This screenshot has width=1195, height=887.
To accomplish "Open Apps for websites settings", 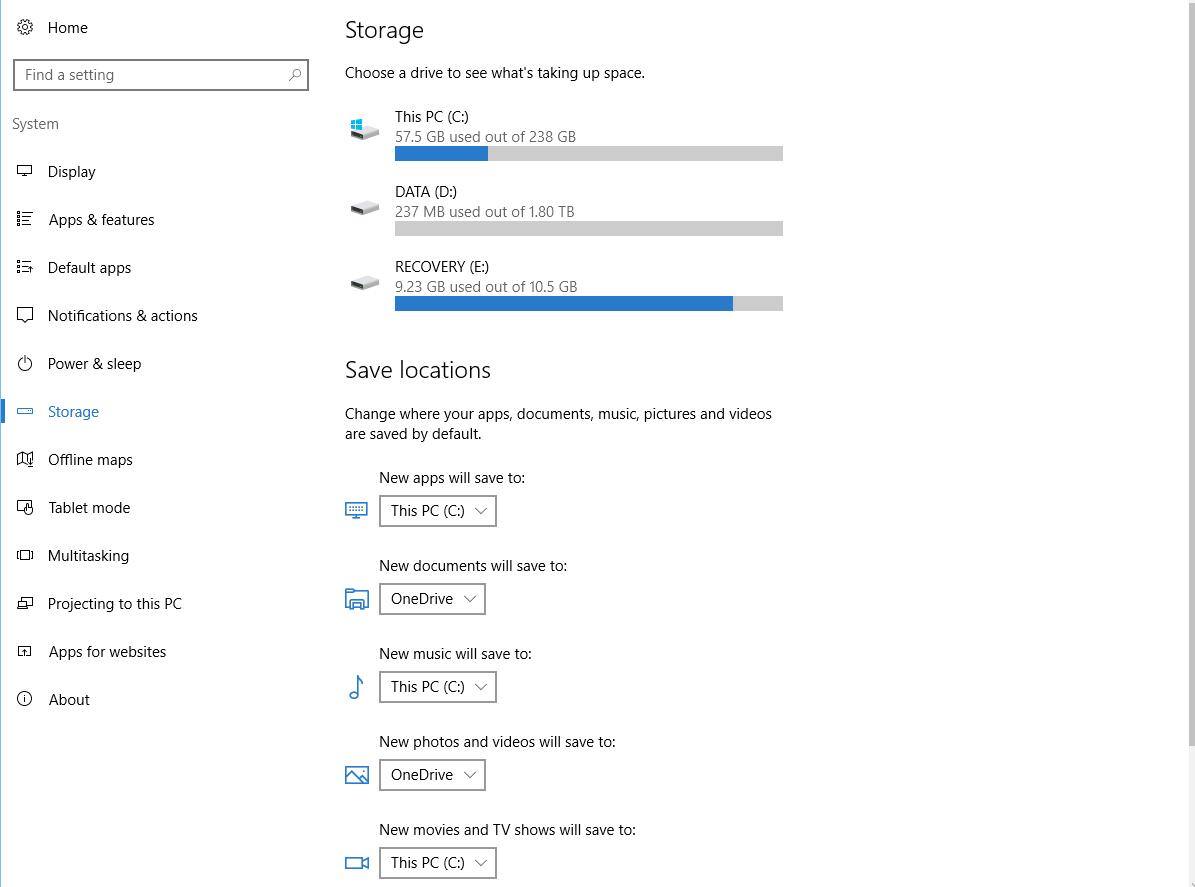I will pos(107,651).
